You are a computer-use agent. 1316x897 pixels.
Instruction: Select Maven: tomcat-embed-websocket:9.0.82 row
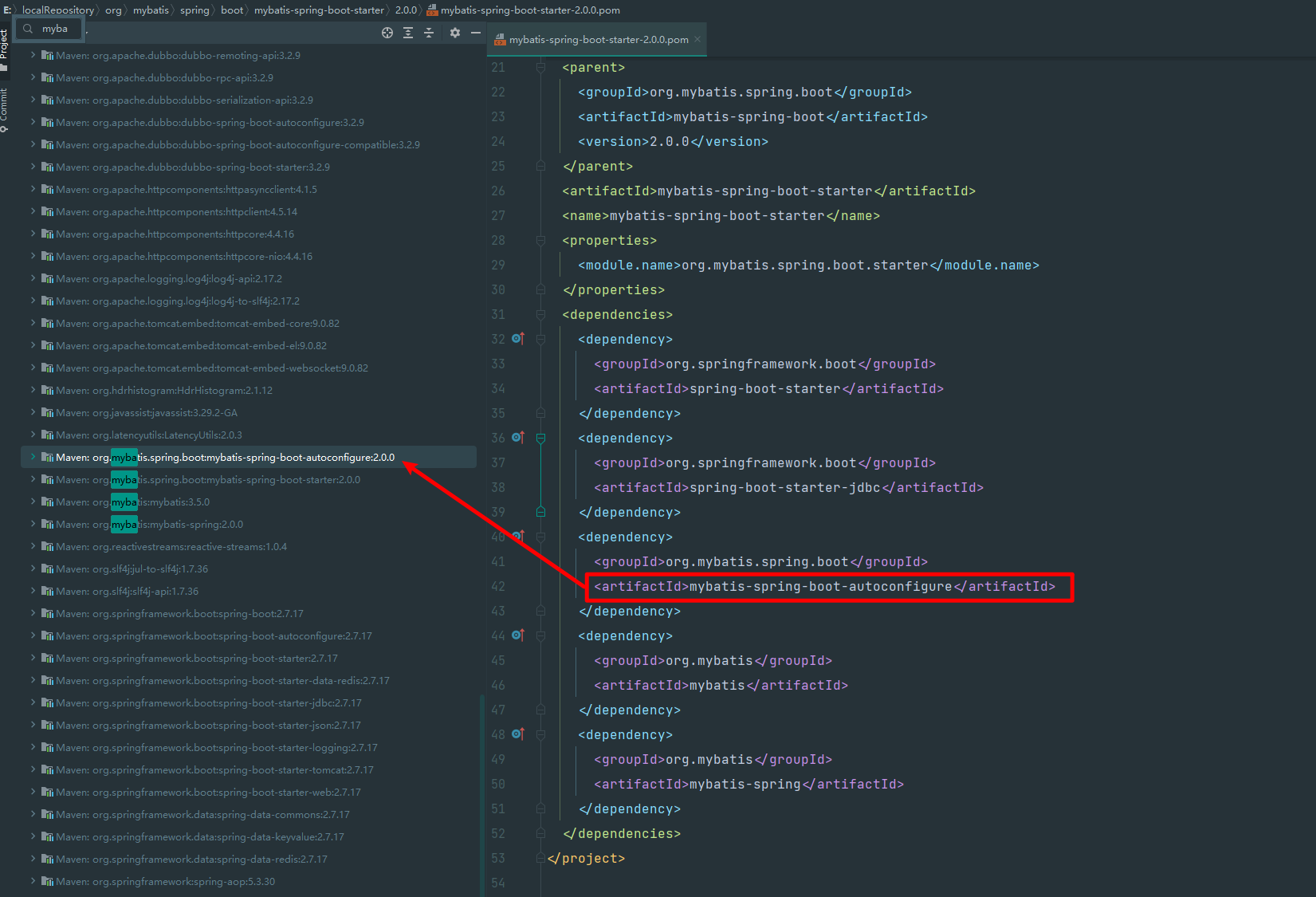(x=249, y=368)
